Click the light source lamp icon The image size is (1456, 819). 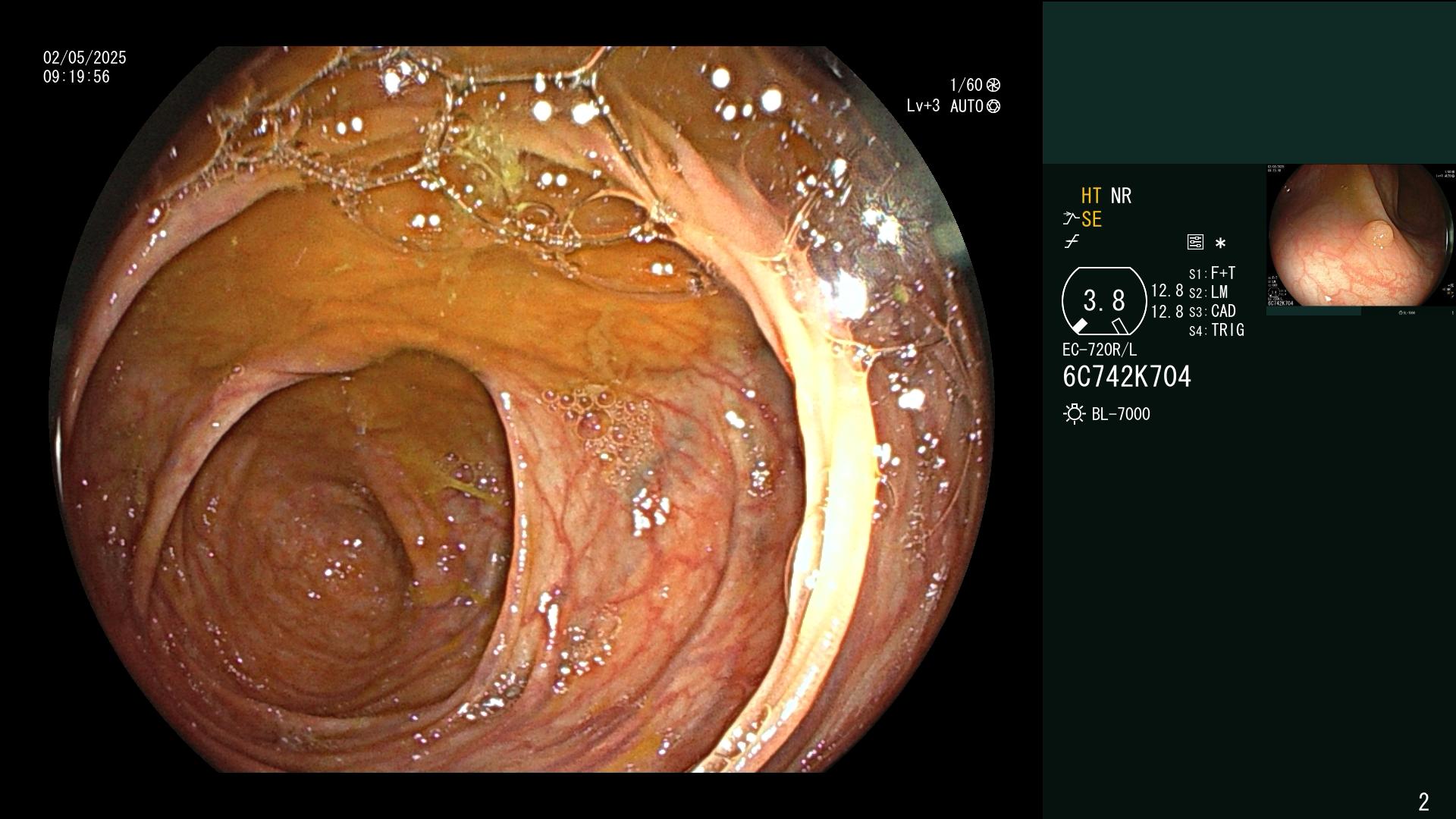tap(1075, 414)
